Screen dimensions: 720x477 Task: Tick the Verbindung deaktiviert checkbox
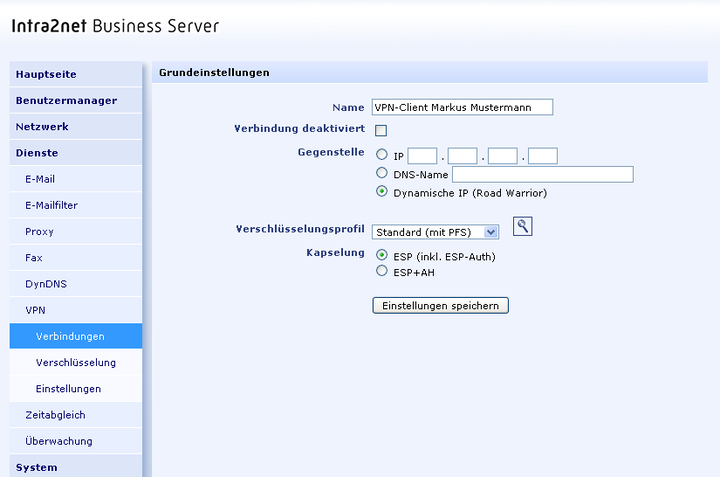coord(381,130)
